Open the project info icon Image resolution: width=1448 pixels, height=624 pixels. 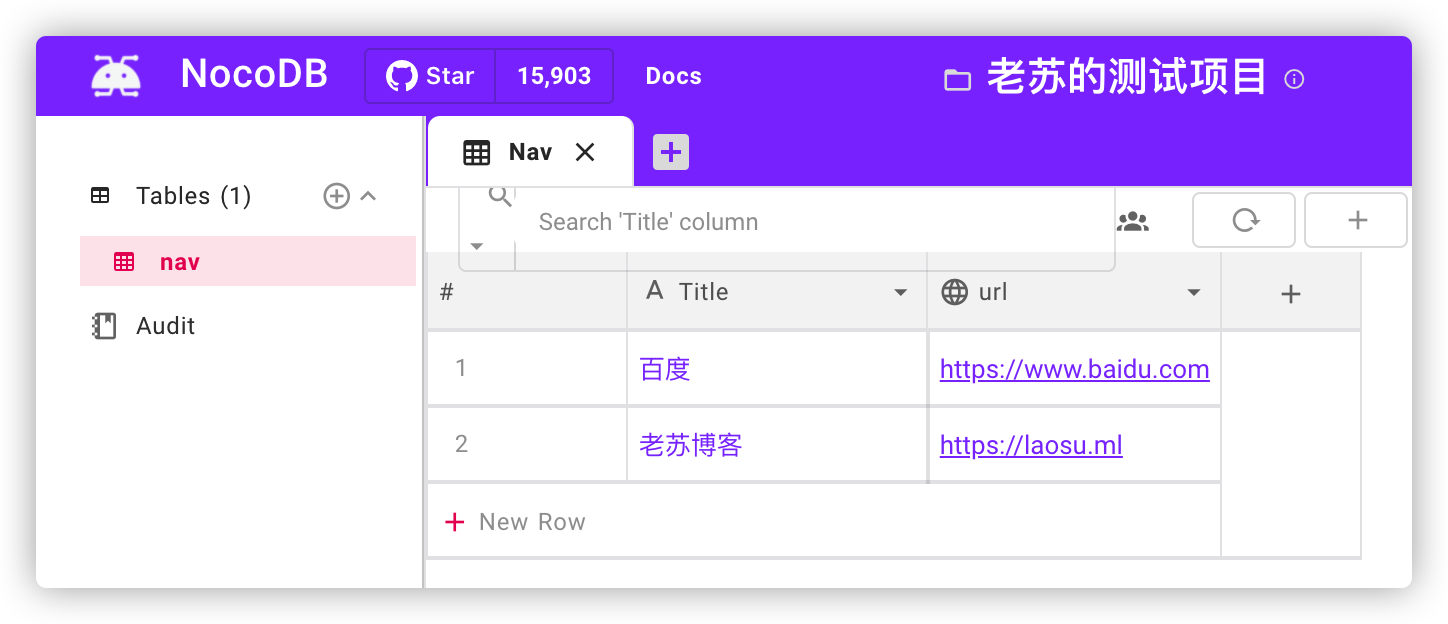1294,79
